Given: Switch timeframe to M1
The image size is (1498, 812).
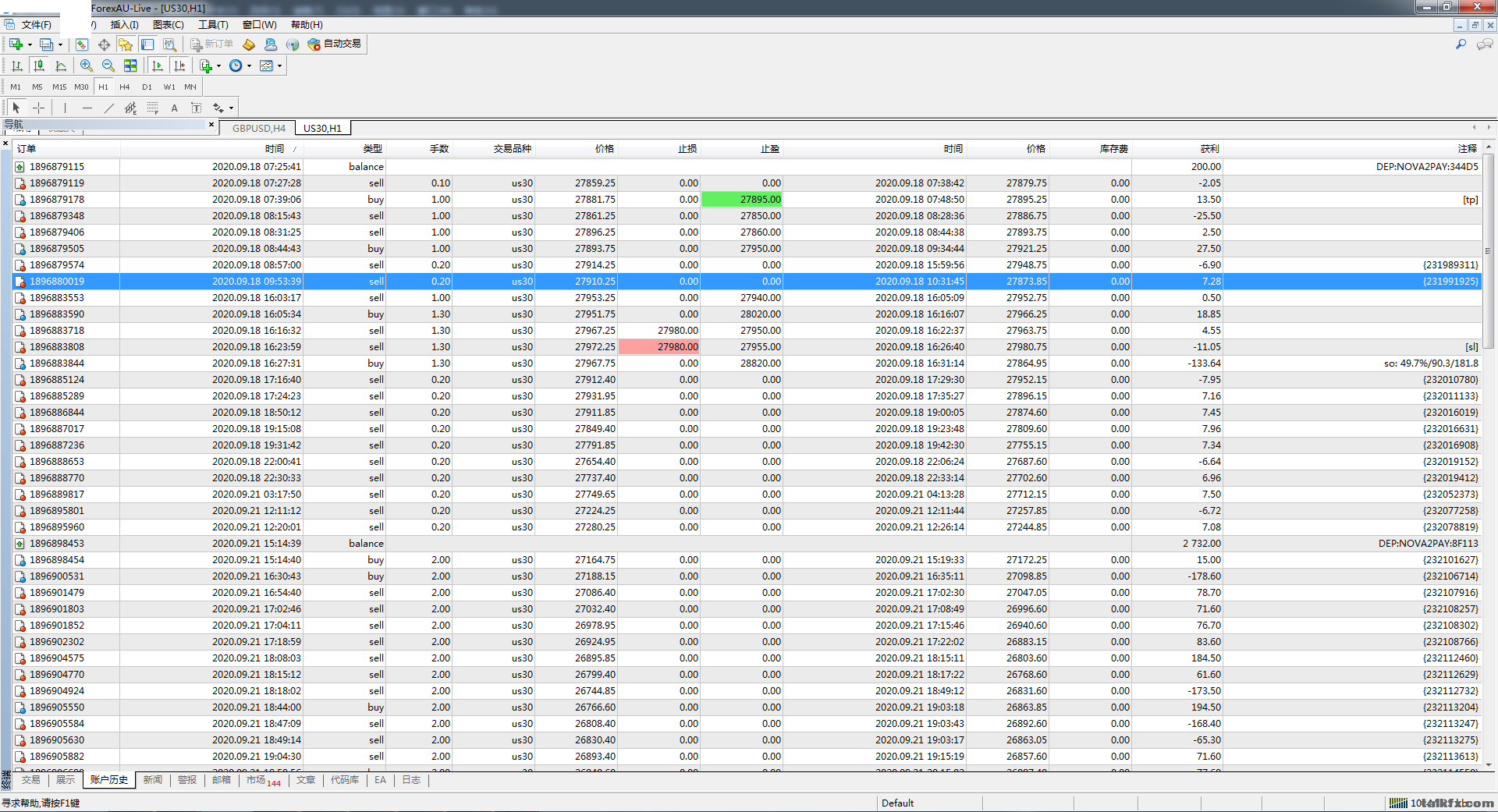Looking at the screenshot, I should click(16, 87).
